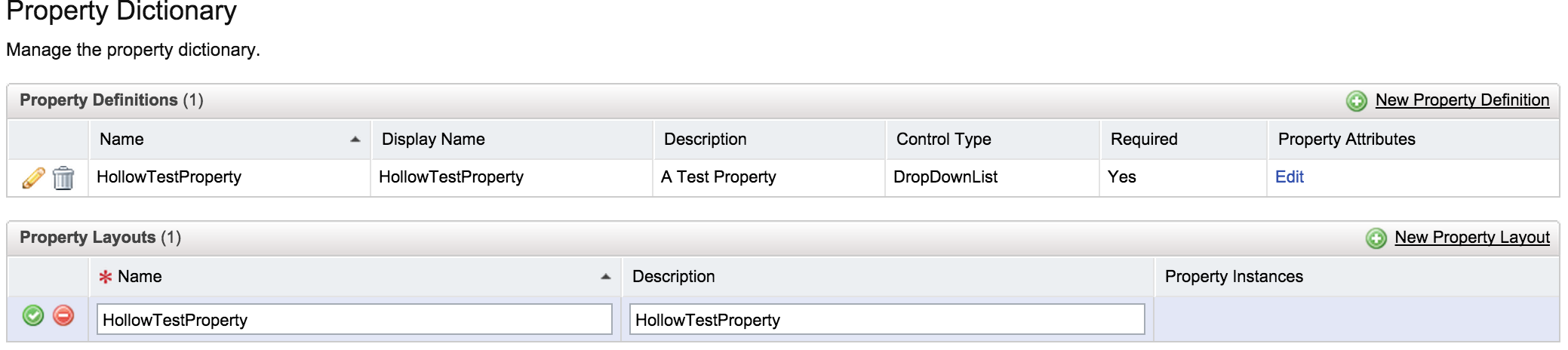This screenshot has width=1568, height=350.
Task: Open the Edit link under Property Attributes
Action: (1289, 177)
